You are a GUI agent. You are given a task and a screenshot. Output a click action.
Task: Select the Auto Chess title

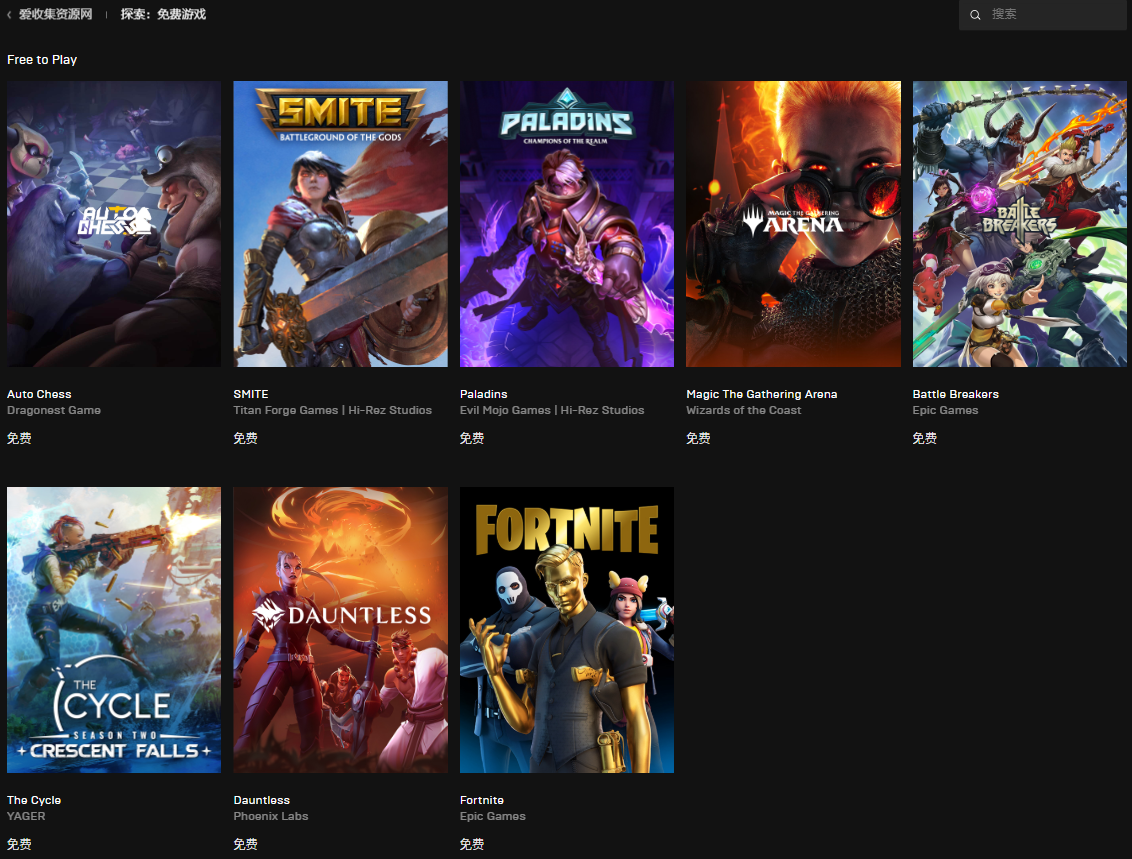(x=39, y=394)
